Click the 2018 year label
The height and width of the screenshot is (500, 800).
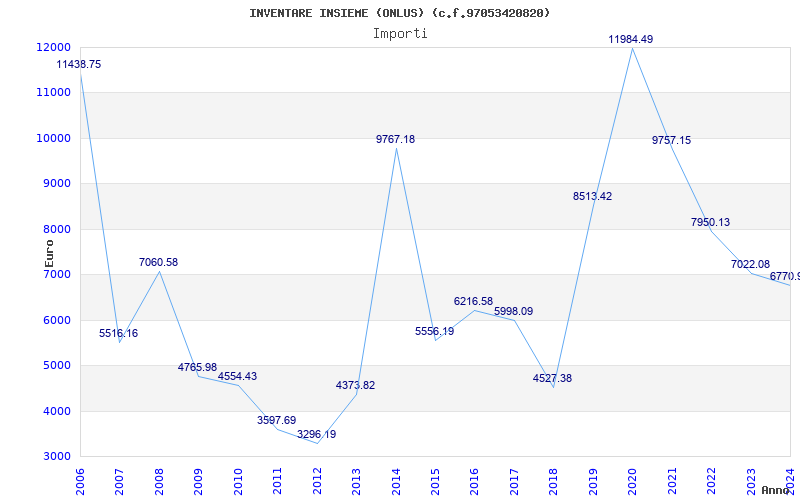point(554,481)
